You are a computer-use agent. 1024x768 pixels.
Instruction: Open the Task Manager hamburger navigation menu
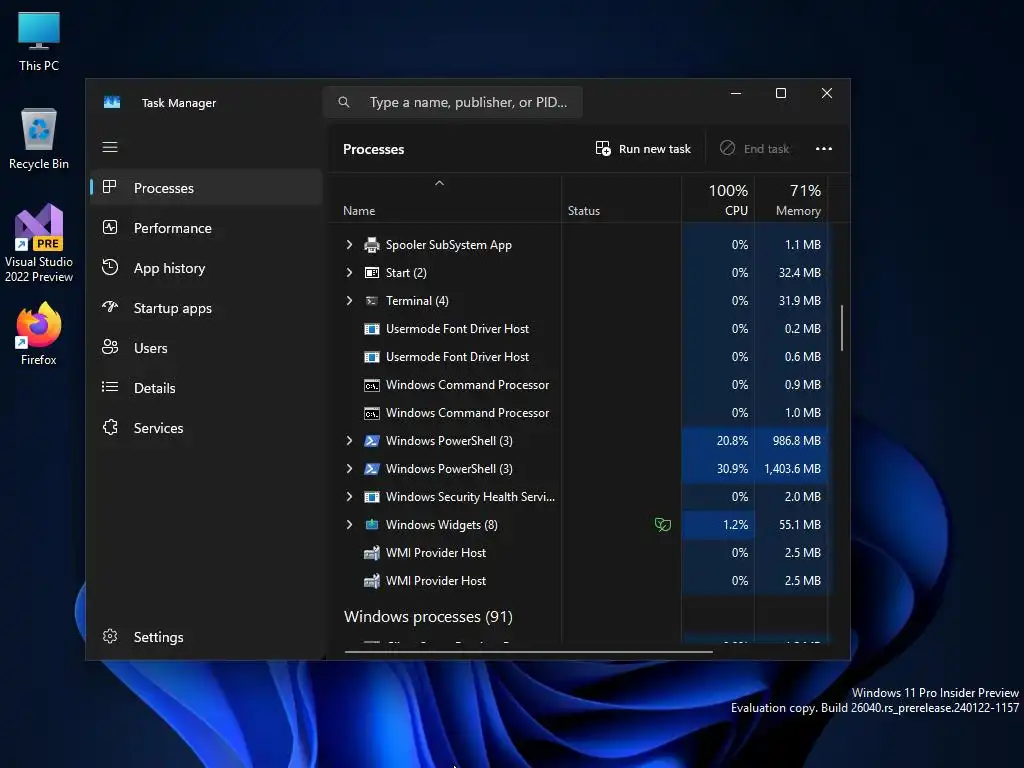pyautogui.click(x=110, y=147)
